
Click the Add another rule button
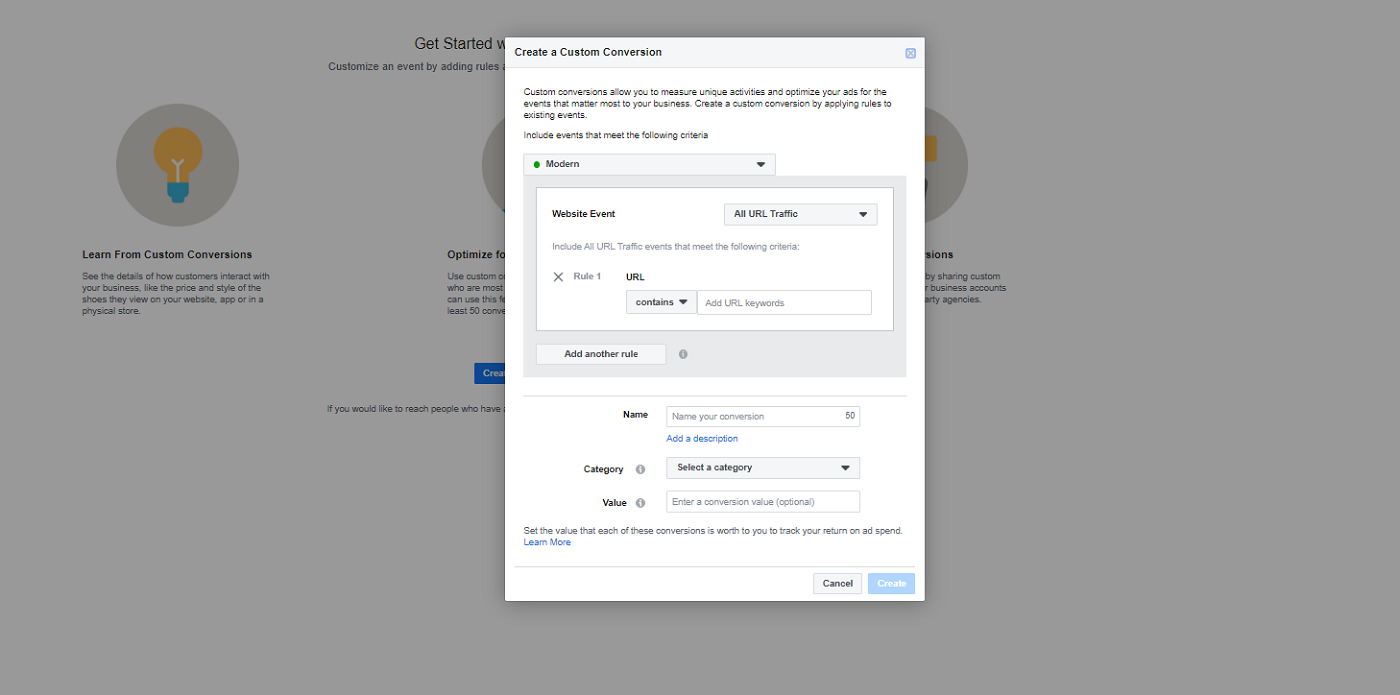(601, 354)
